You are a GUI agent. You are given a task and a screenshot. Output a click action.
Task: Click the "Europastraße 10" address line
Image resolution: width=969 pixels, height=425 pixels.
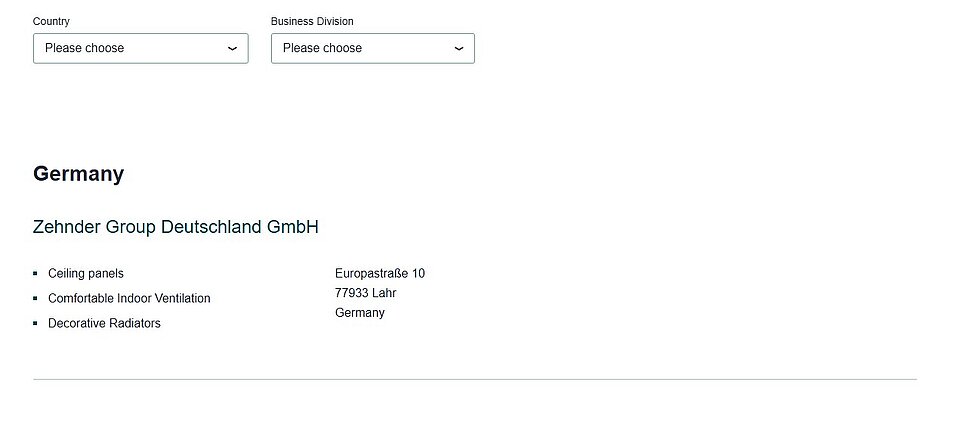[x=380, y=273]
